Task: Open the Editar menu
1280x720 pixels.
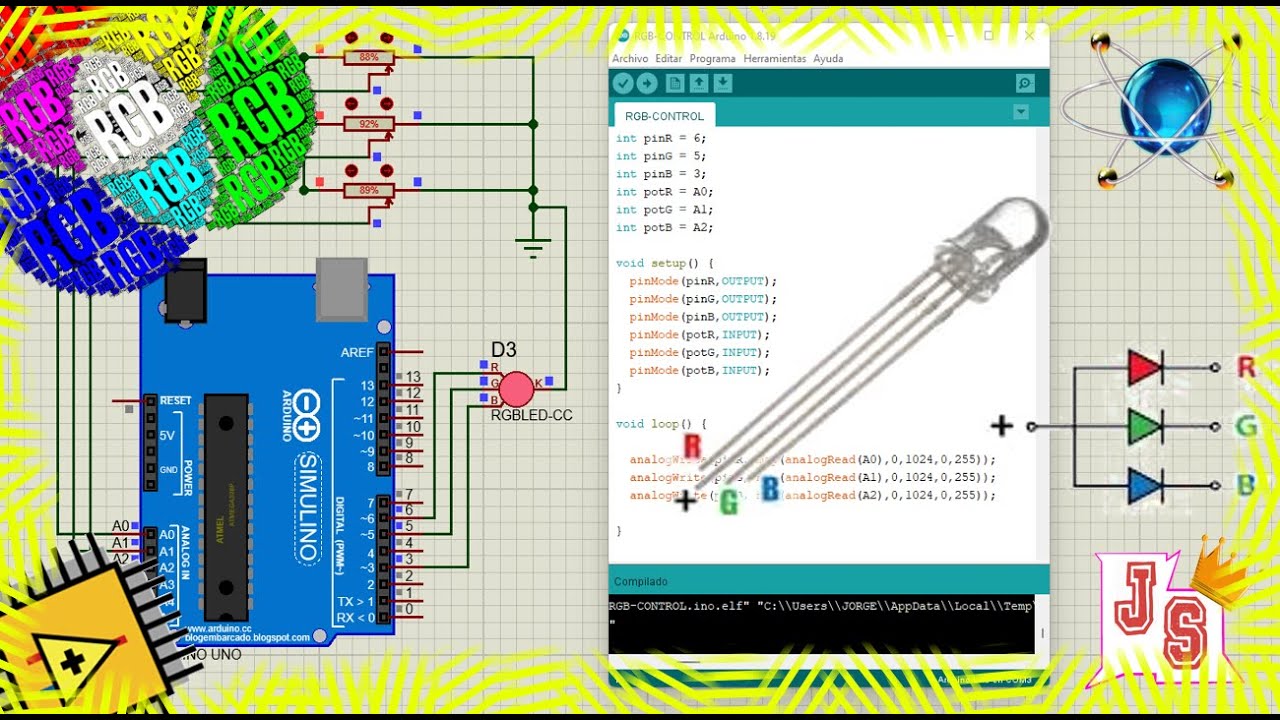Action: click(x=668, y=59)
